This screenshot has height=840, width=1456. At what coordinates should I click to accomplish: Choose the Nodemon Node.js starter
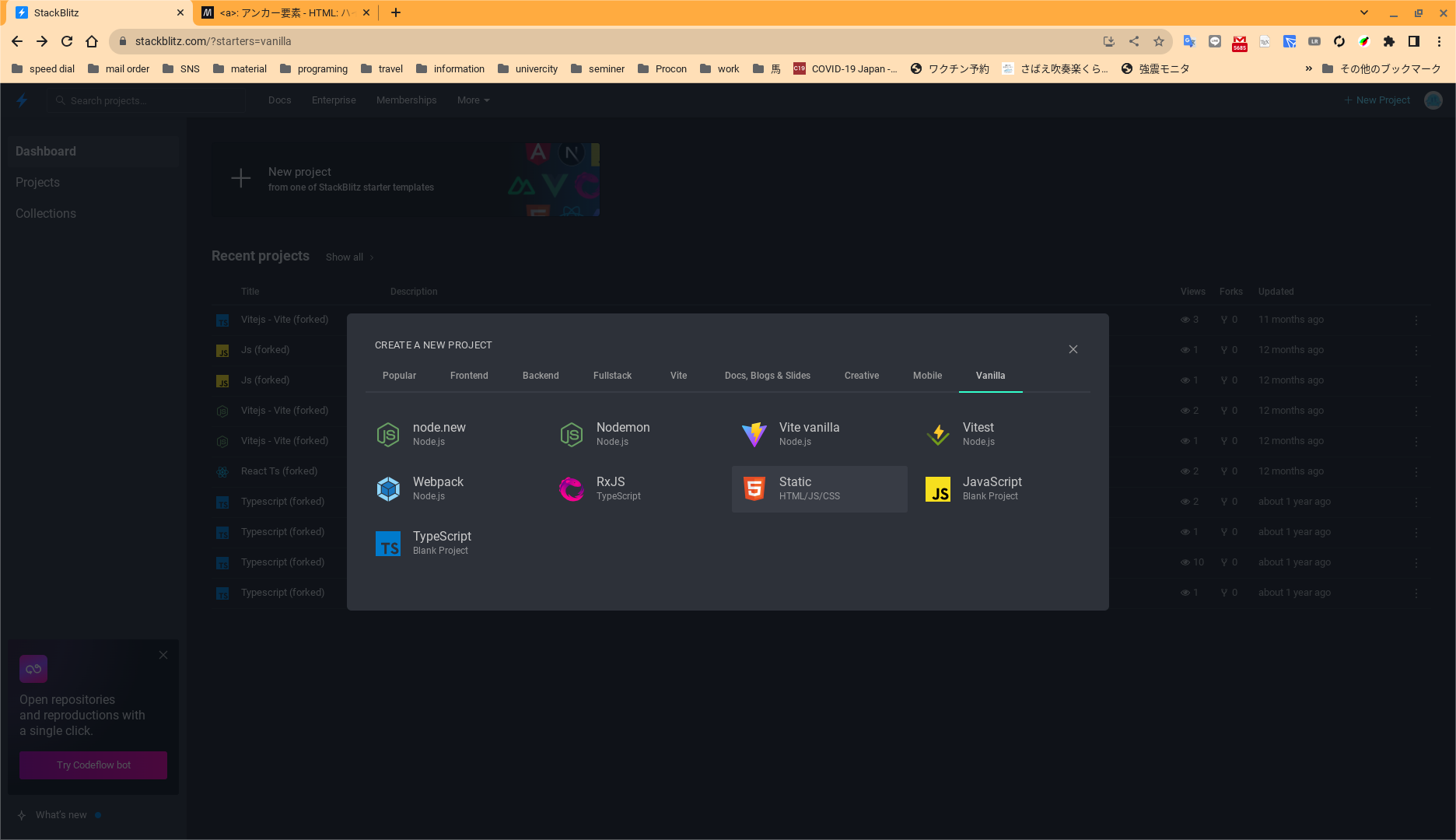[637, 434]
